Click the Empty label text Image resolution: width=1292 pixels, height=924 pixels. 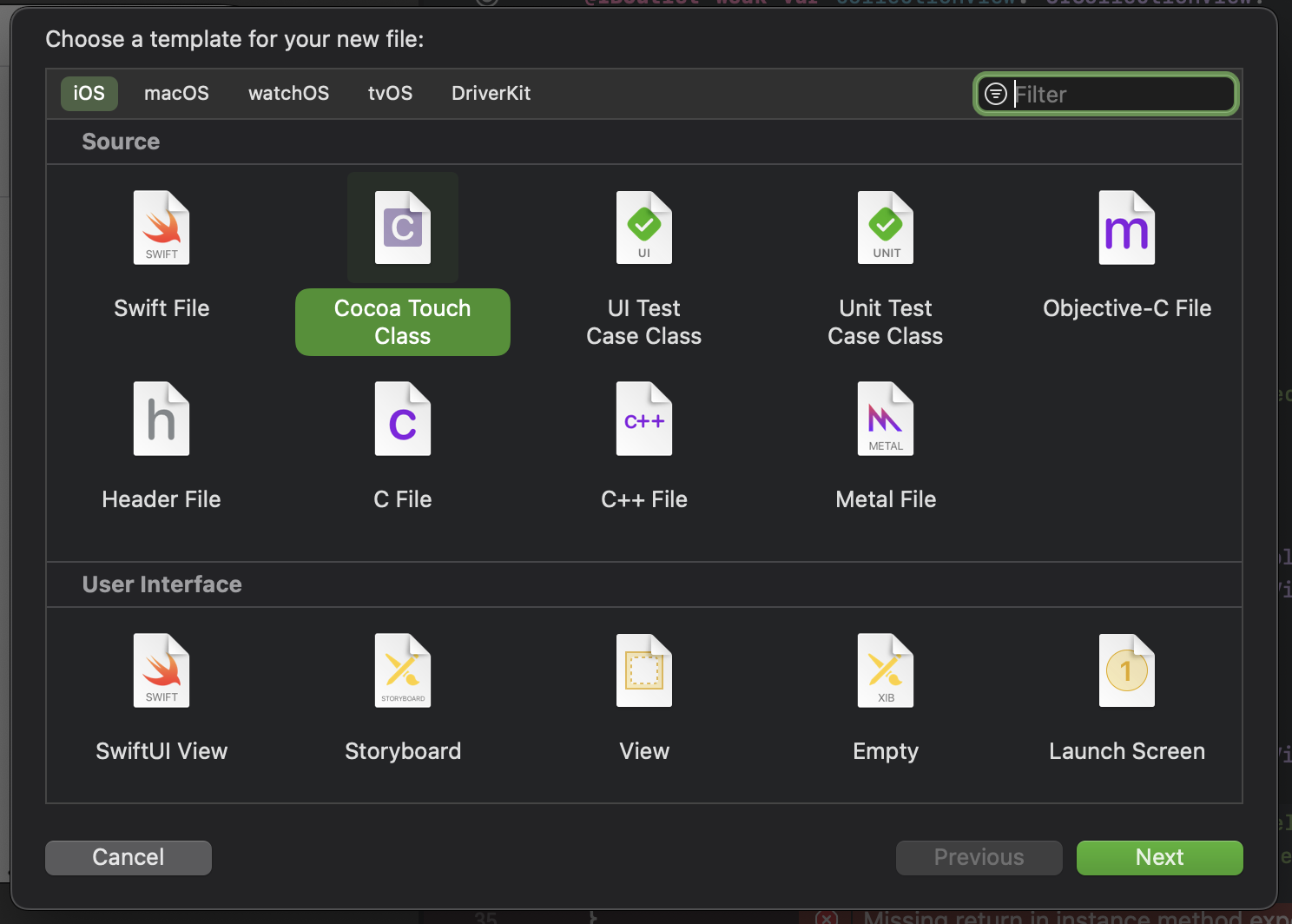click(x=886, y=751)
